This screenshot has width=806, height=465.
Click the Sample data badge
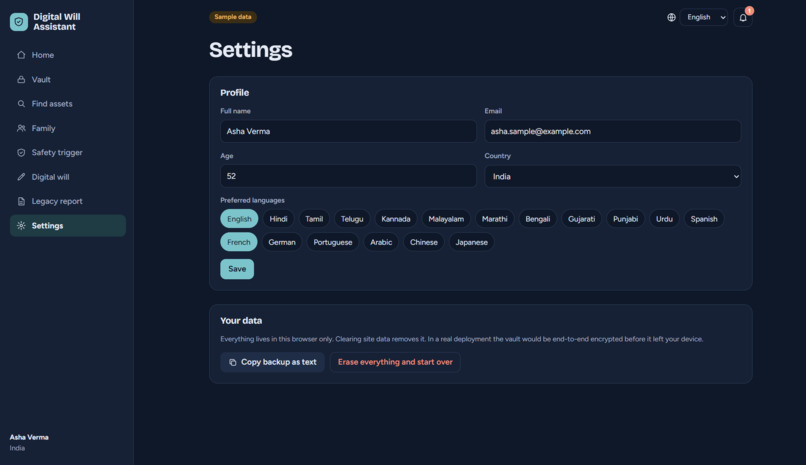click(233, 17)
